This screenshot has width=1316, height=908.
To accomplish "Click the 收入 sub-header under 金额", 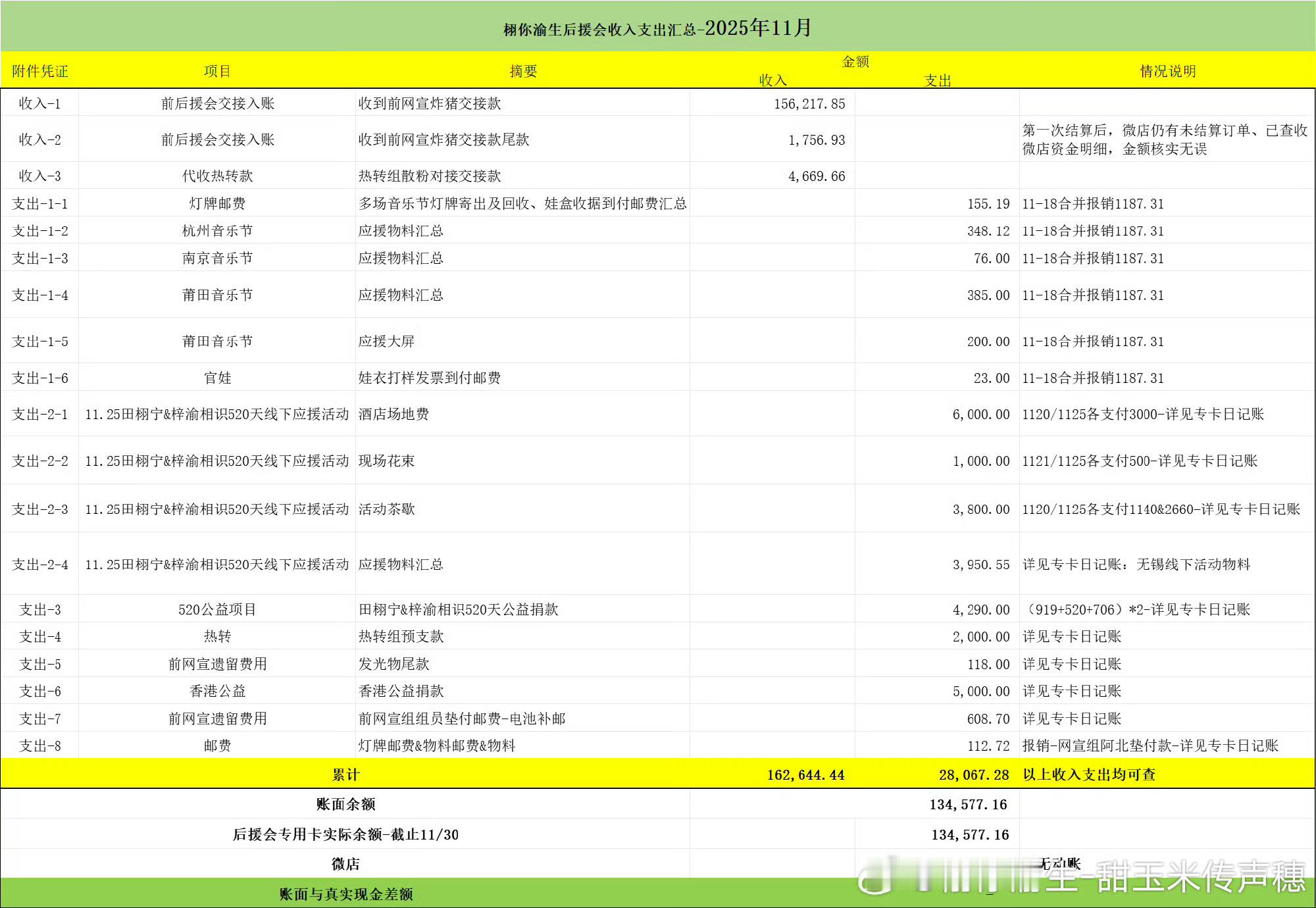I will point(772,80).
